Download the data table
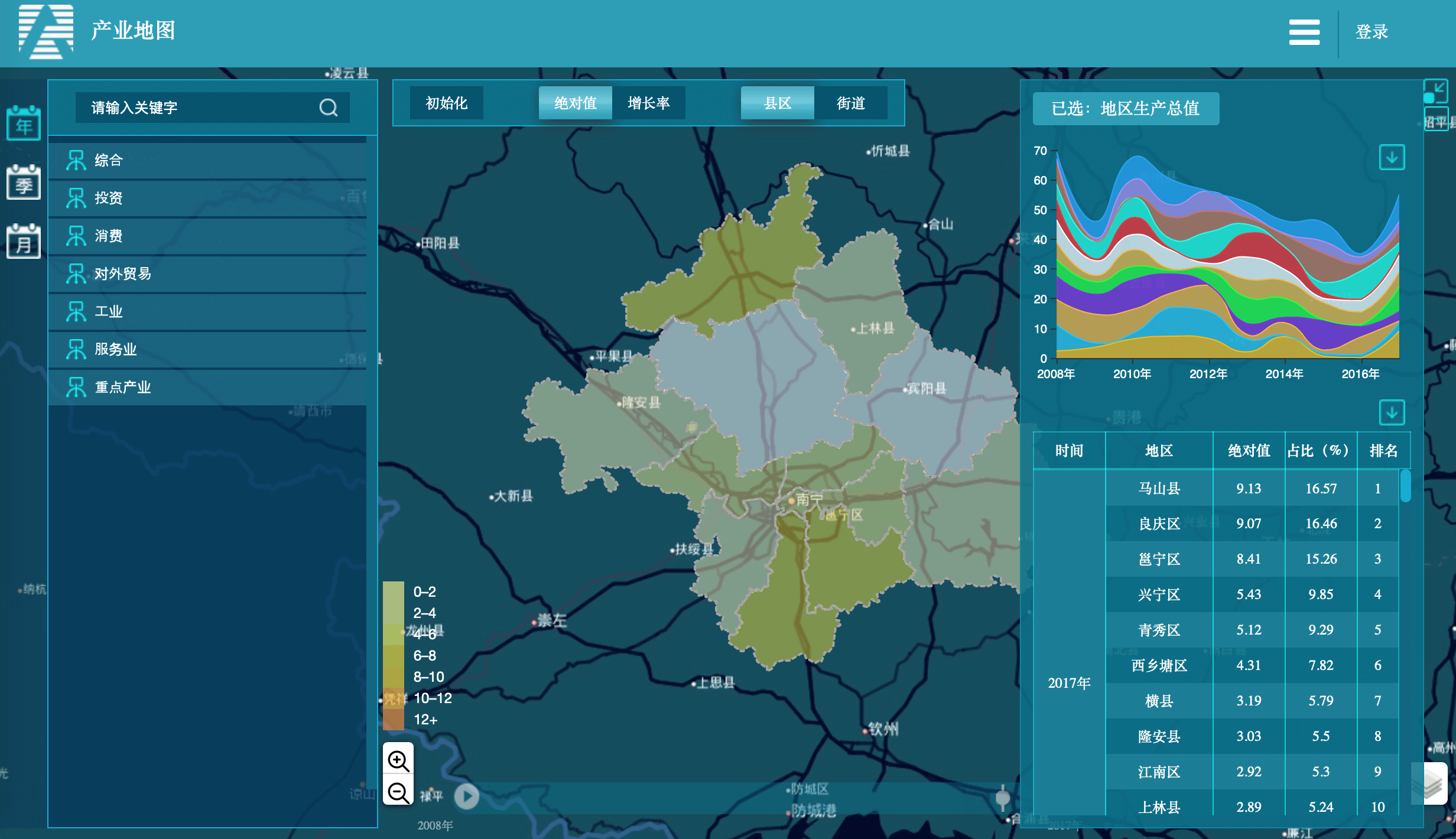Image resolution: width=1456 pixels, height=839 pixels. coord(1392,412)
